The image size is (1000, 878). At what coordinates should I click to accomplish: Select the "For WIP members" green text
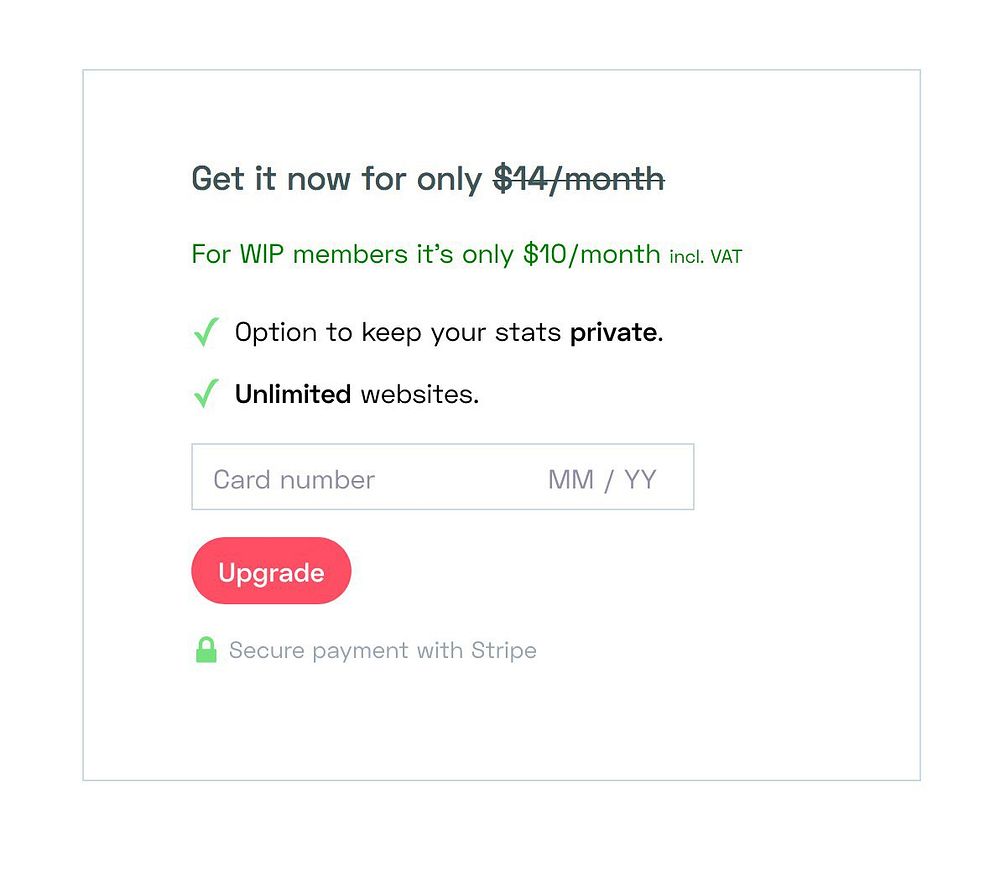[x=299, y=254]
